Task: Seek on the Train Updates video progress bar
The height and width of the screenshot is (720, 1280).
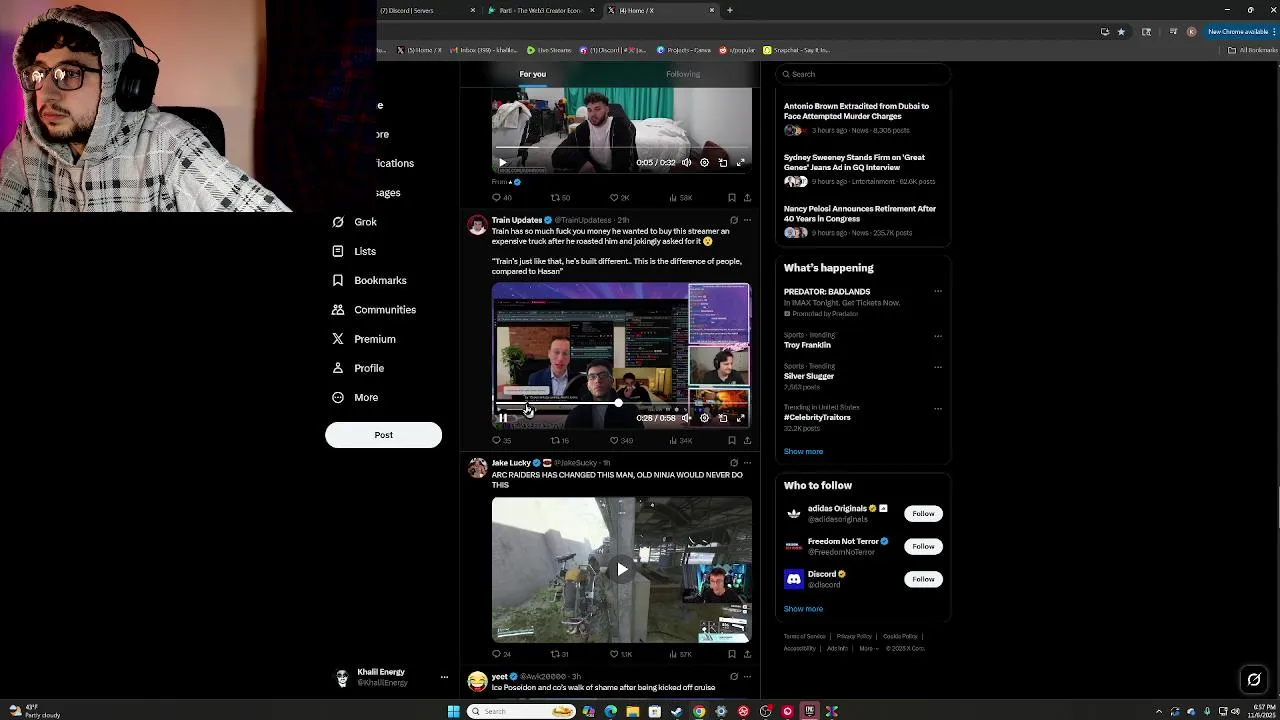Action: pyautogui.click(x=620, y=404)
